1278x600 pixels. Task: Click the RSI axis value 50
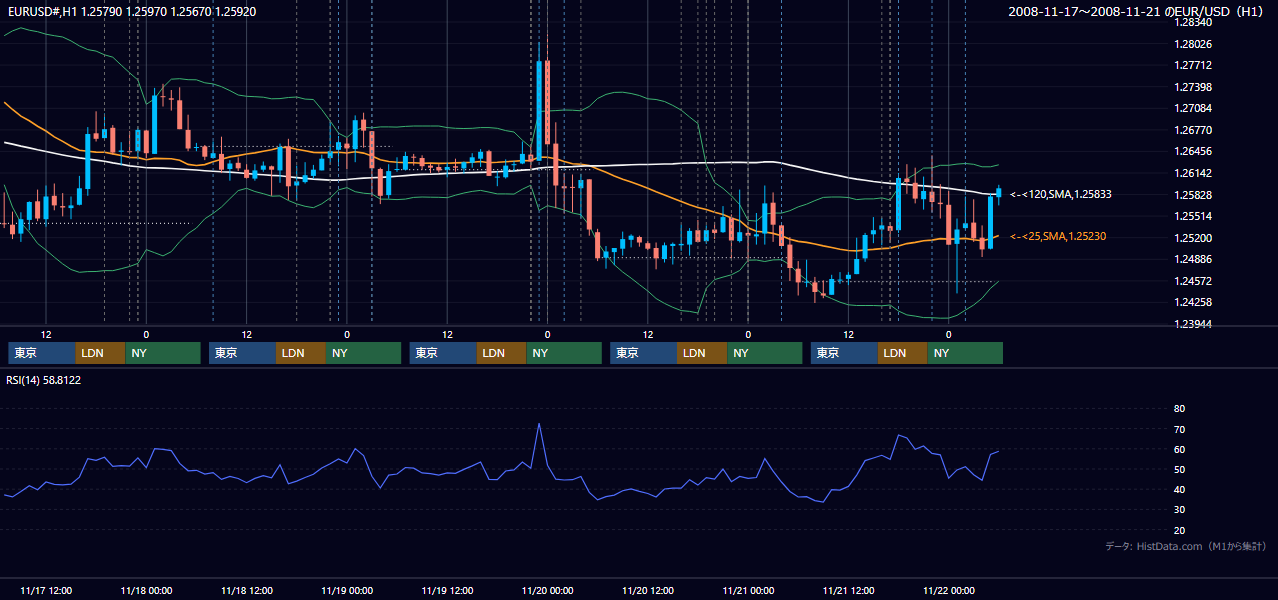tap(1179, 470)
